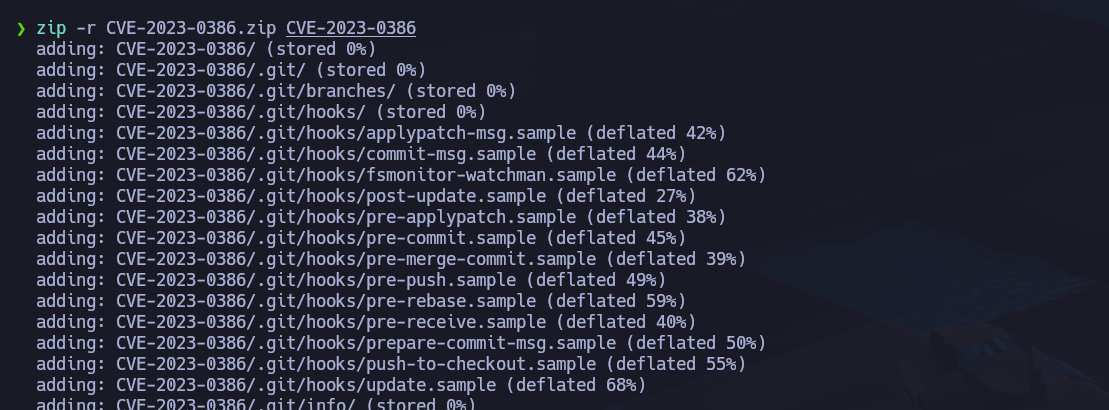
Task: Click the fsmonitor-watchman.sample line
Action: click(x=400, y=175)
